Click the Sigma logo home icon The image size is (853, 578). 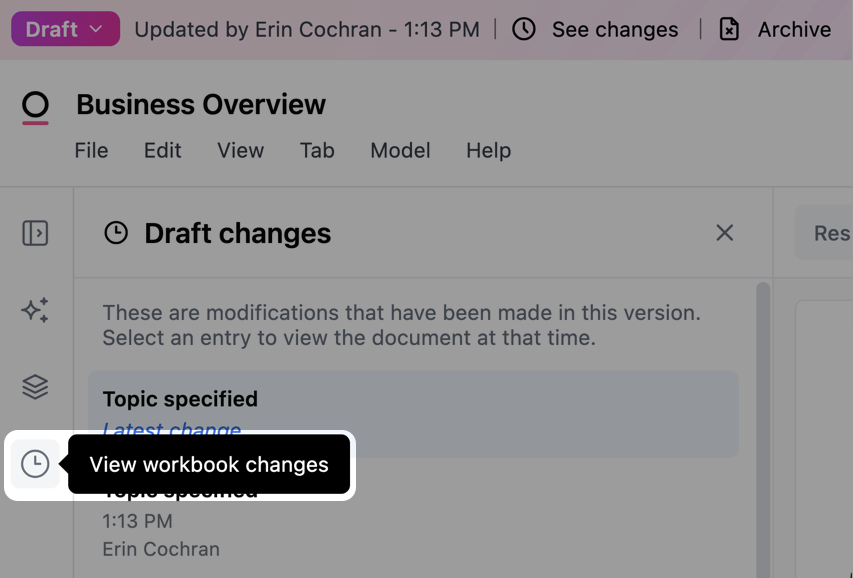point(35,106)
